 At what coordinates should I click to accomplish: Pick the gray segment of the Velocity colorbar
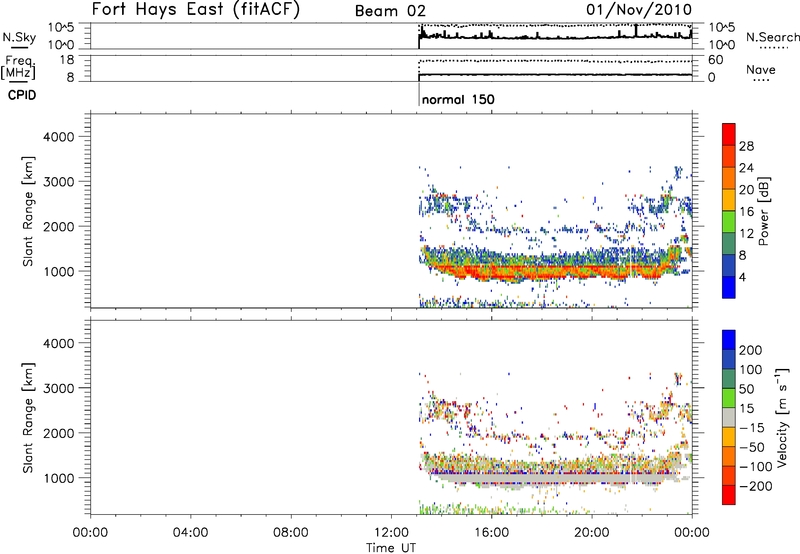pyautogui.click(x=729, y=418)
